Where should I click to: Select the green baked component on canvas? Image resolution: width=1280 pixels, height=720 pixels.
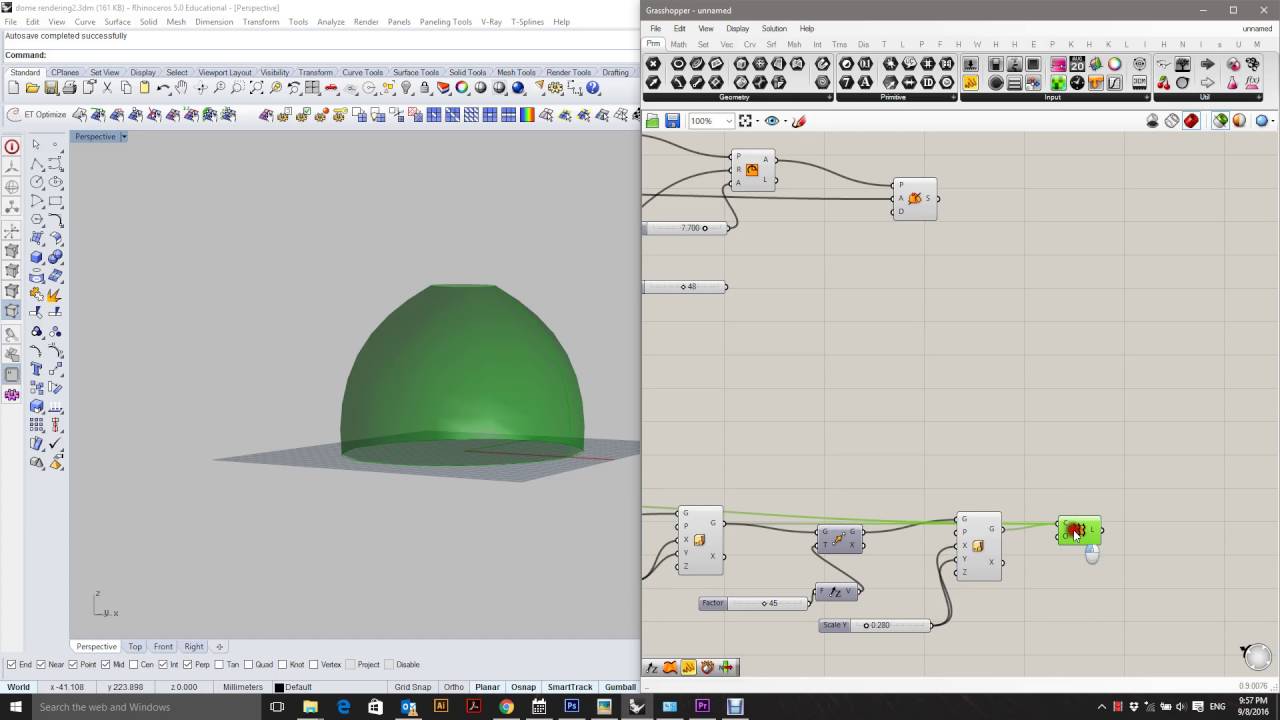1079,531
